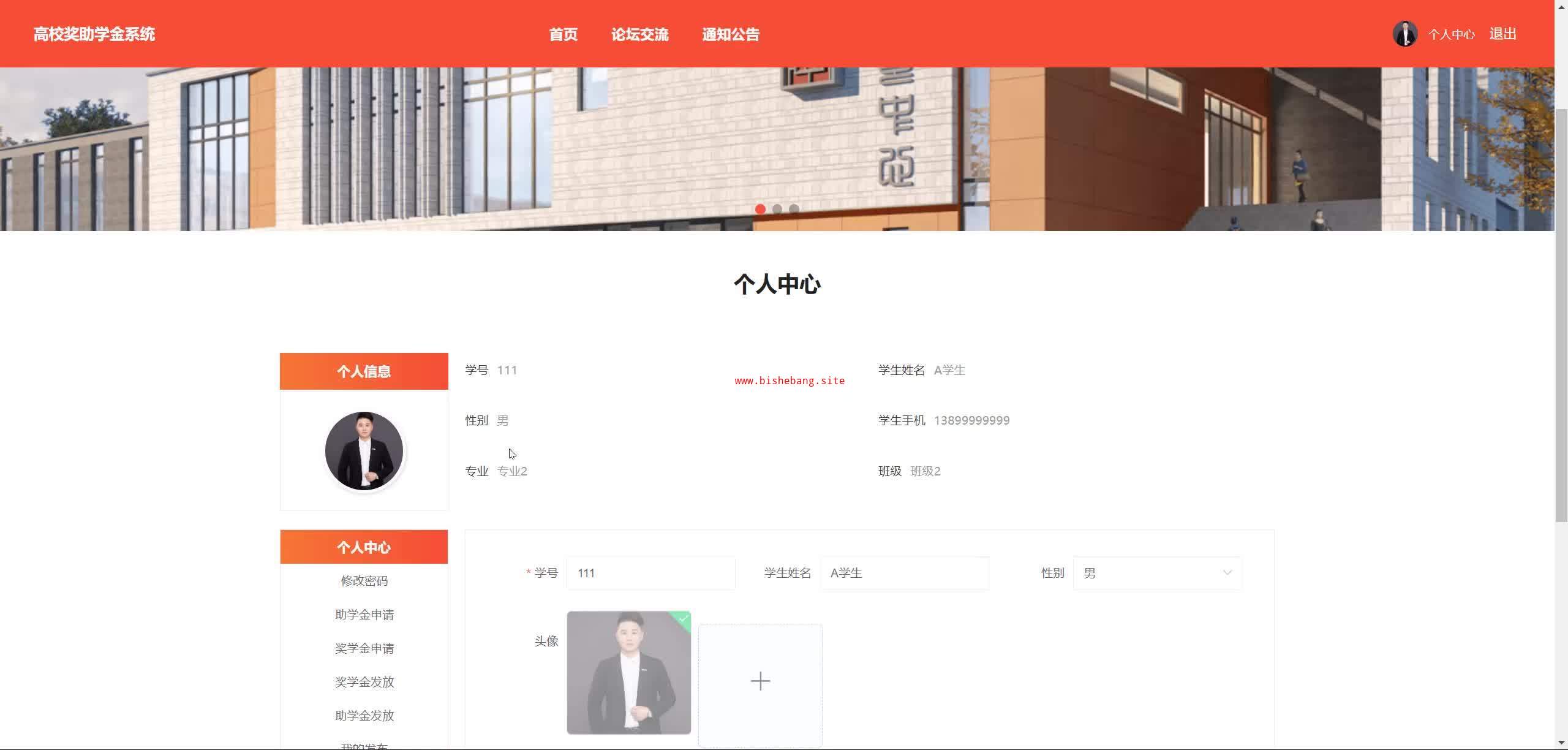
Task: Select the first carousel indicator dot
Action: (x=760, y=209)
